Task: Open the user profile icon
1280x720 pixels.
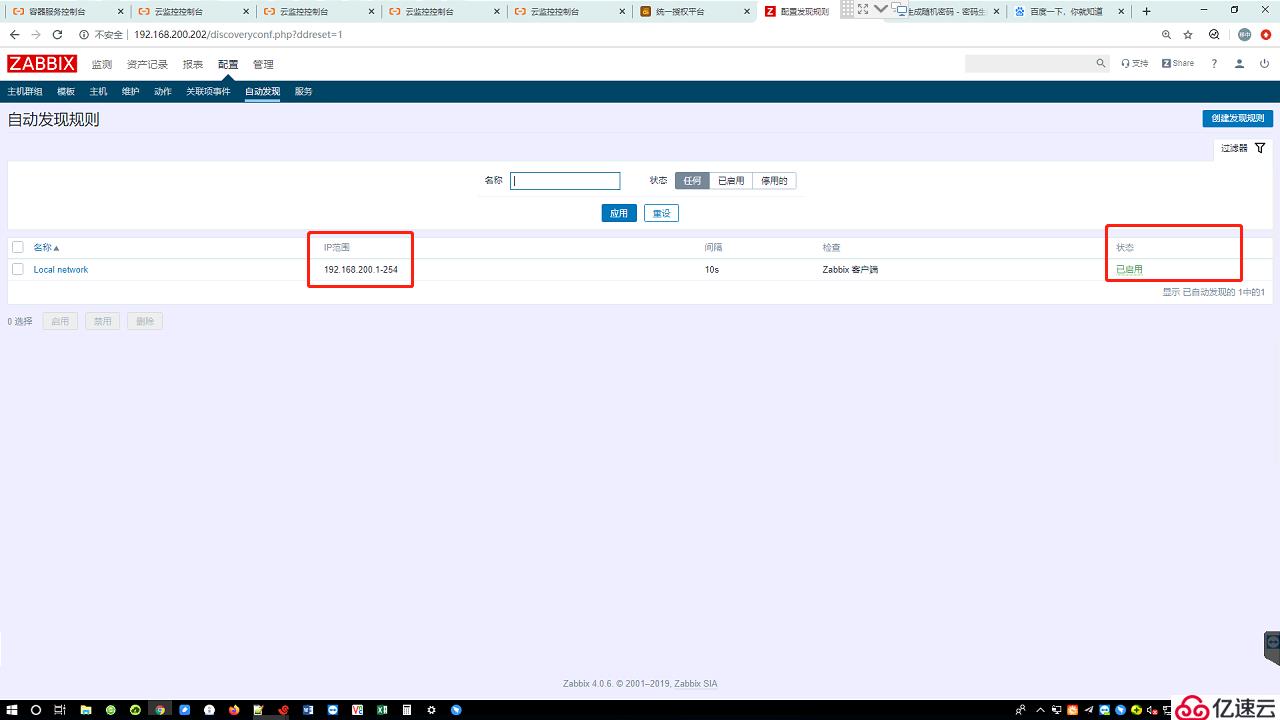Action: (x=1239, y=63)
